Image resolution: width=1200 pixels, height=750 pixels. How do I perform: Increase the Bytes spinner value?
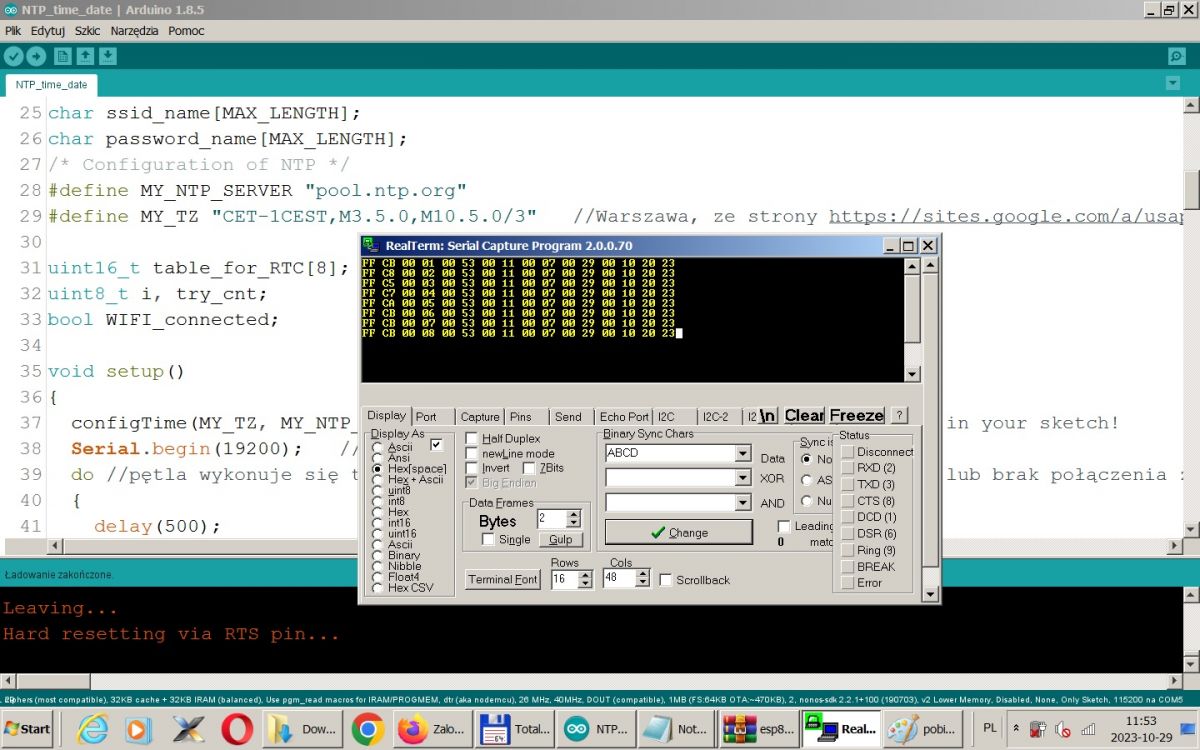click(573, 515)
